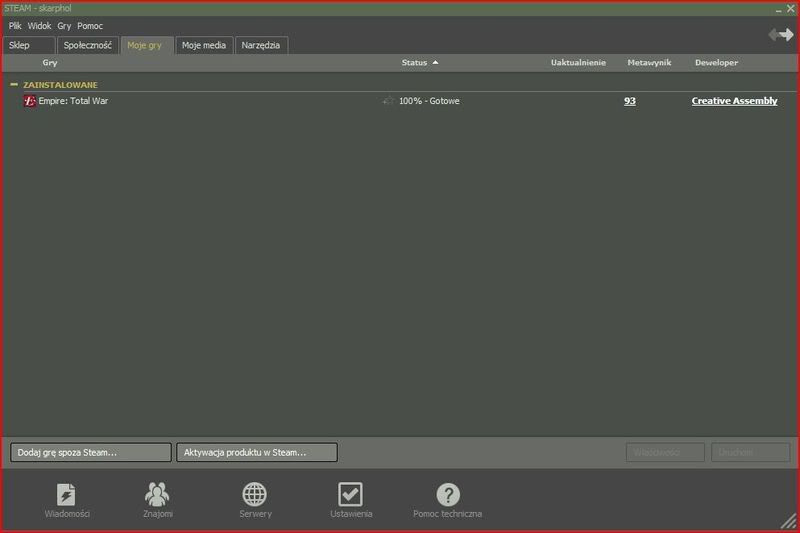Click the 100% - Gotowe status text
The width and height of the screenshot is (800, 533).
coord(429,101)
